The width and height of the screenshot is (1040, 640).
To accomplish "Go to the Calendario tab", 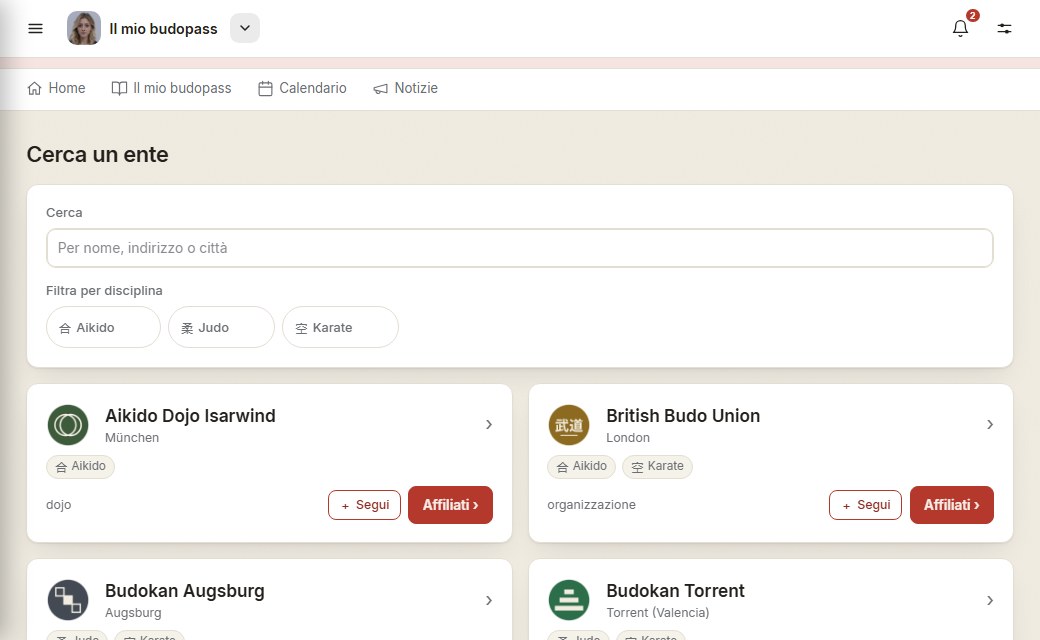I will [x=302, y=88].
